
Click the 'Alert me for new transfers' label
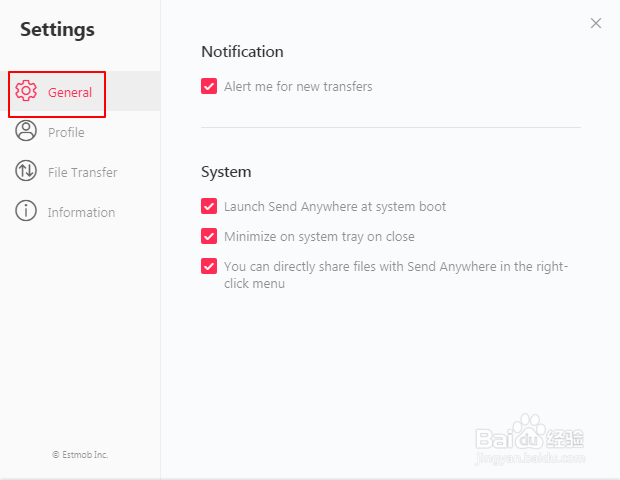coord(298,87)
